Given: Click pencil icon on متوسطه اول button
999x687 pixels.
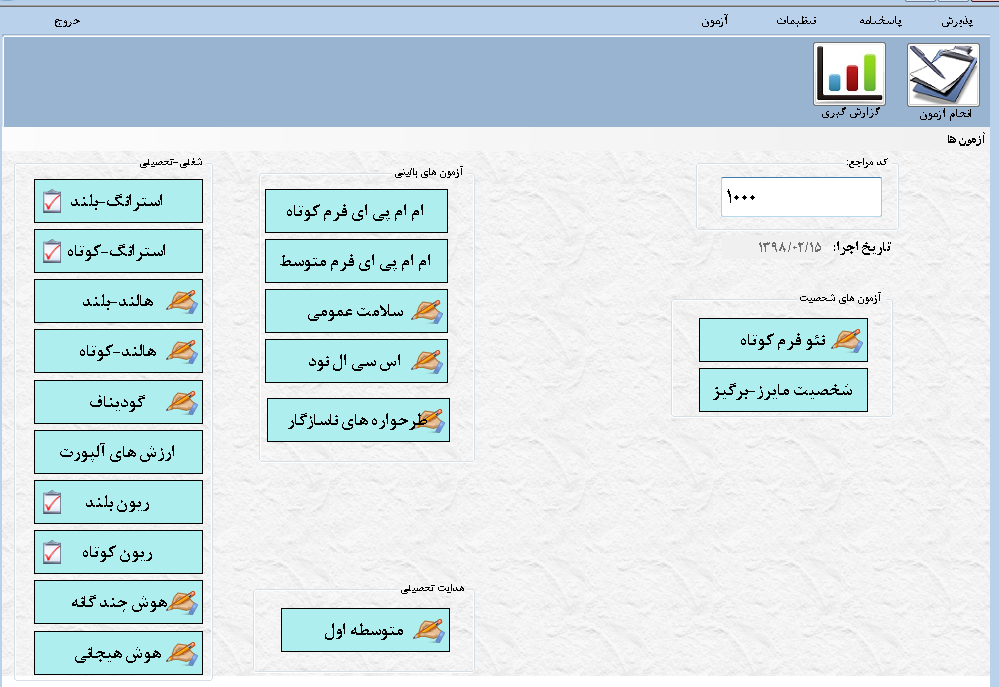Looking at the screenshot, I should (428, 630).
